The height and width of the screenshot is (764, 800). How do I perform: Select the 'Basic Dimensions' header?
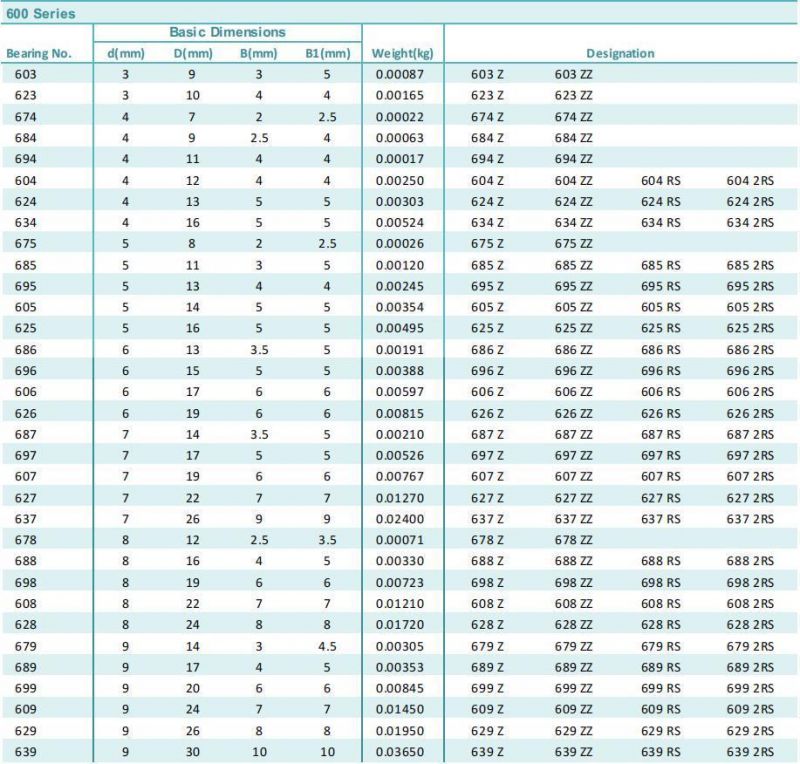(228, 32)
